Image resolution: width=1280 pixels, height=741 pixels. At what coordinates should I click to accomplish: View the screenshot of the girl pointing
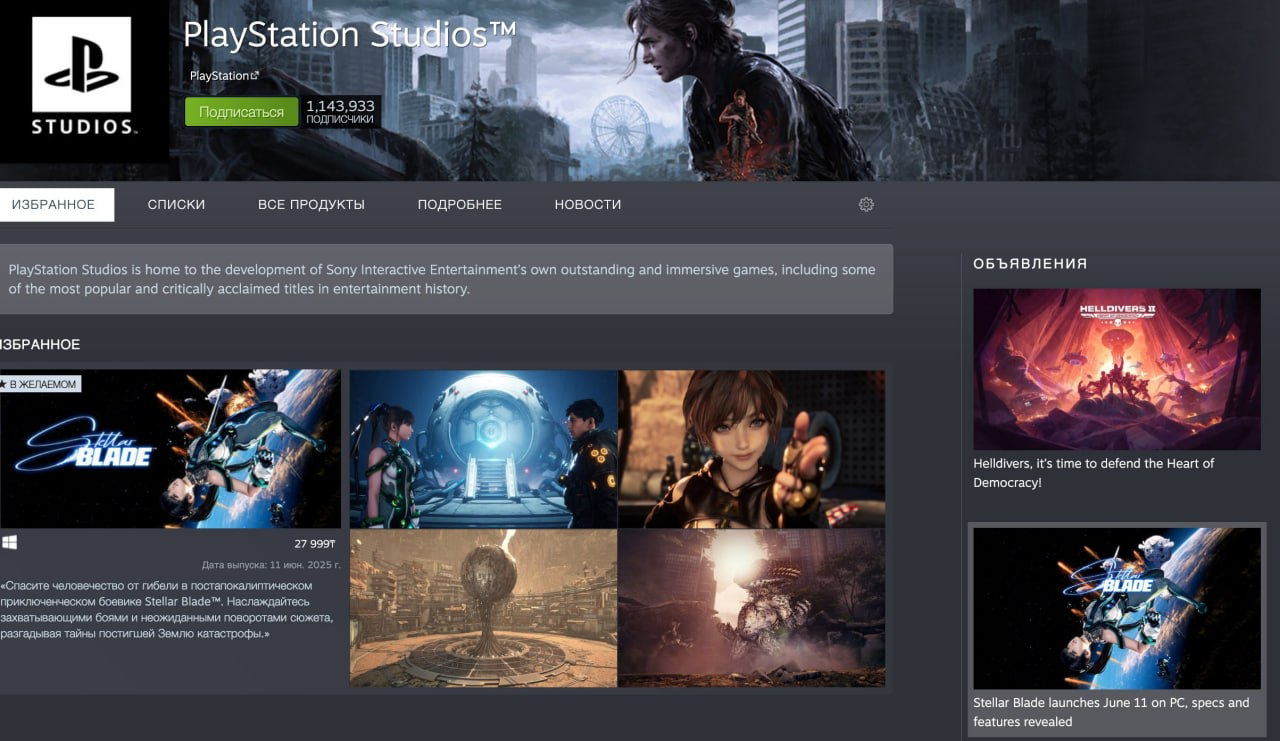click(752, 449)
